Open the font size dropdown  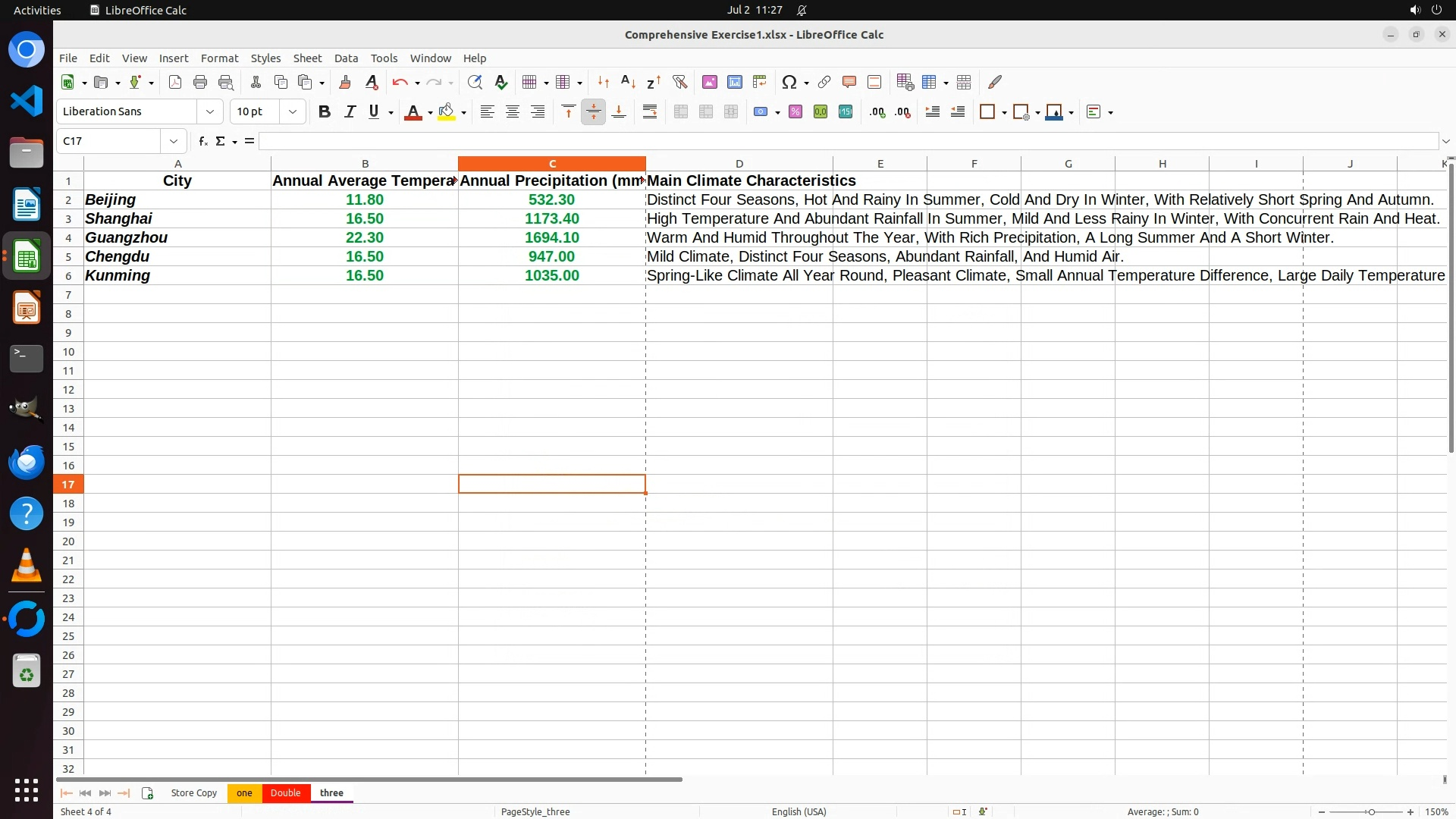click(293, 112)
